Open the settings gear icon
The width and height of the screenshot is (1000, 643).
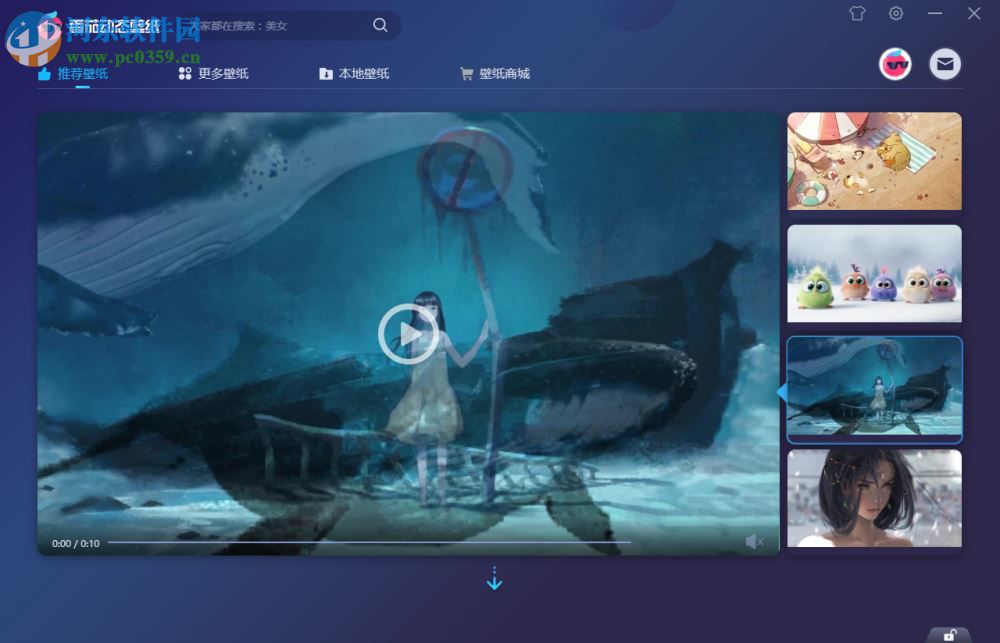(x=896, y=13)
